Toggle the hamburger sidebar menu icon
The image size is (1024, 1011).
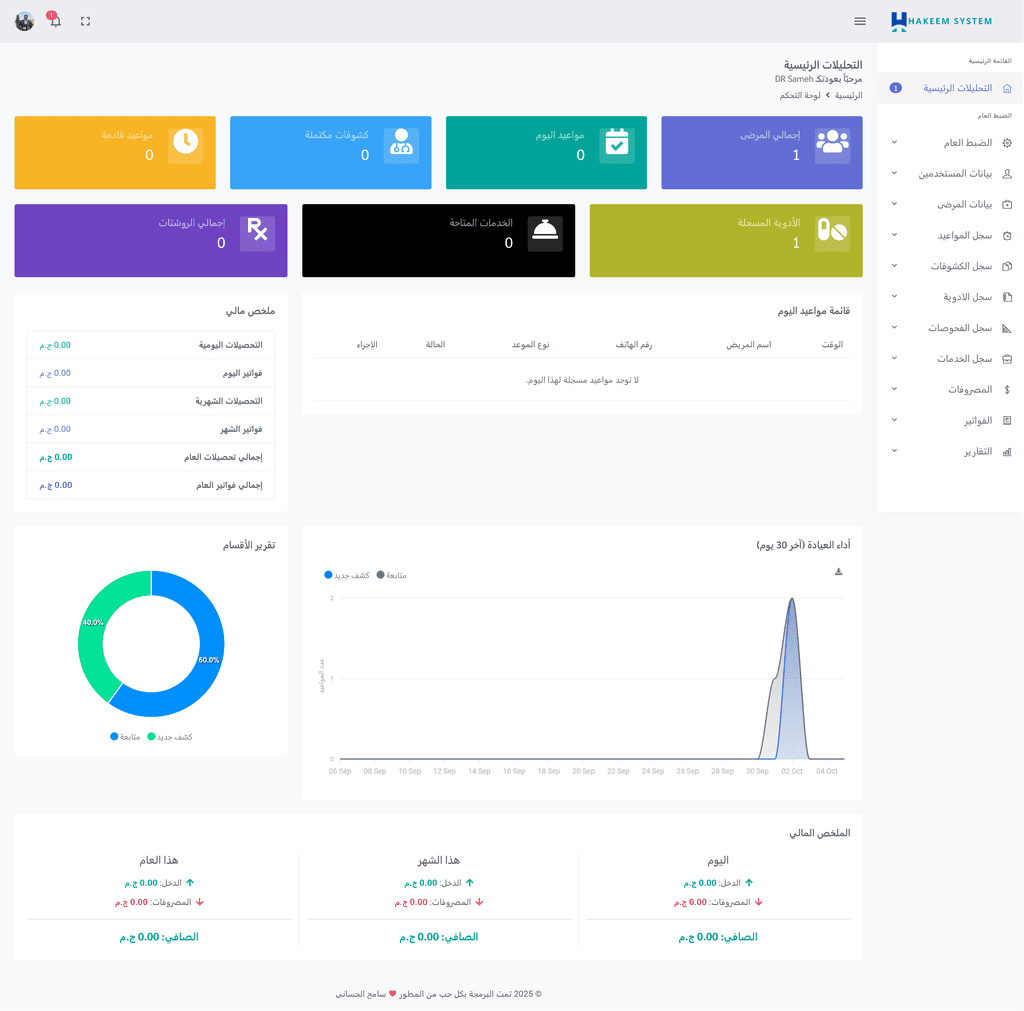coord(860,21)
